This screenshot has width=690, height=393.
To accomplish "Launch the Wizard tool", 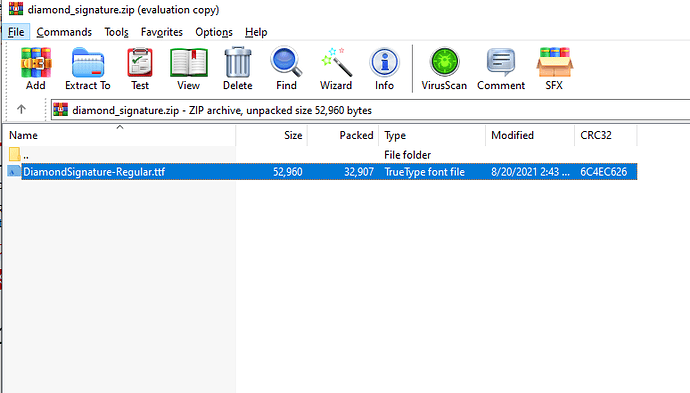I will pyautogui.click(x=336, y=68).
